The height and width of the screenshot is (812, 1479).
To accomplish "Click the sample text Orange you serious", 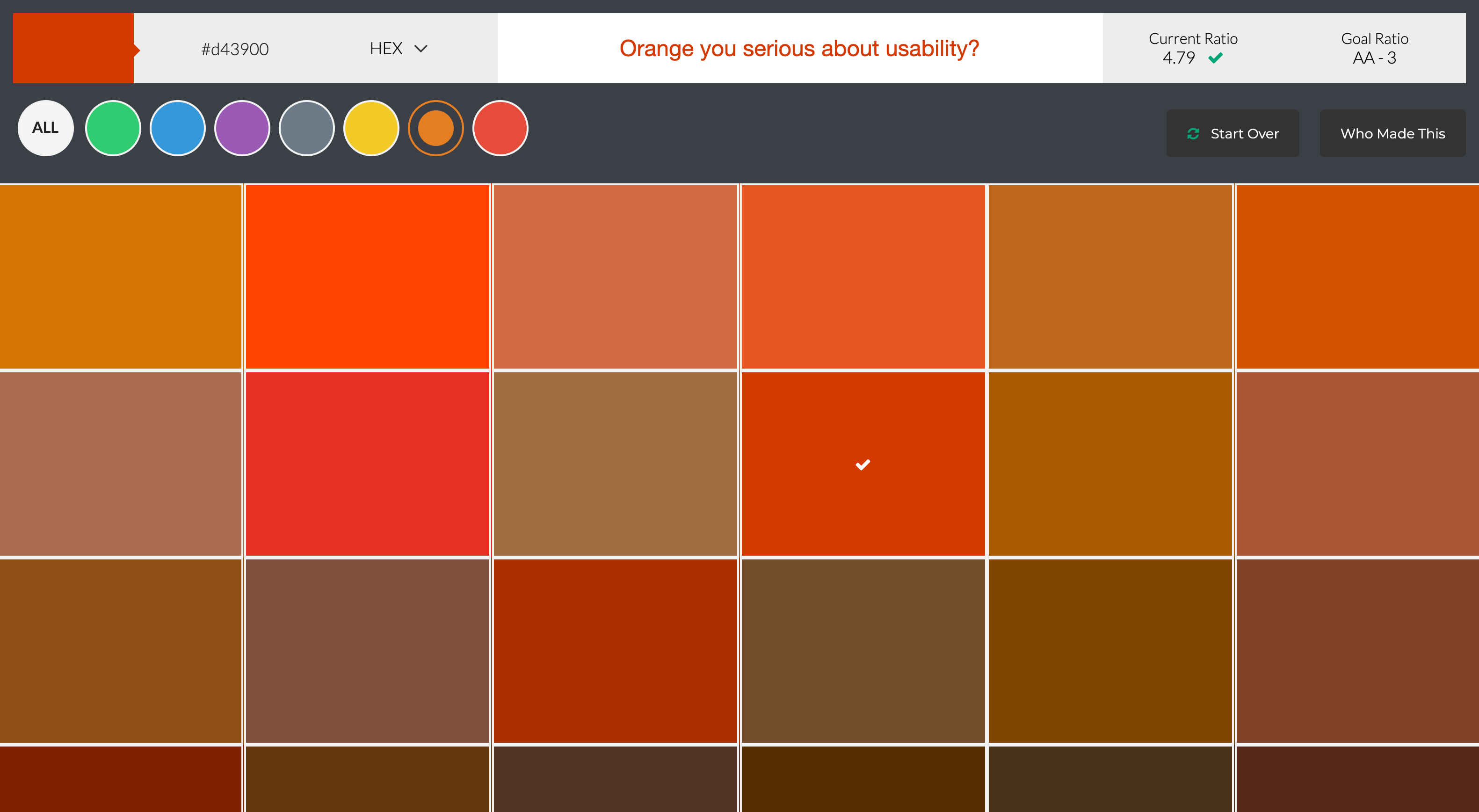I will [799, 49].
